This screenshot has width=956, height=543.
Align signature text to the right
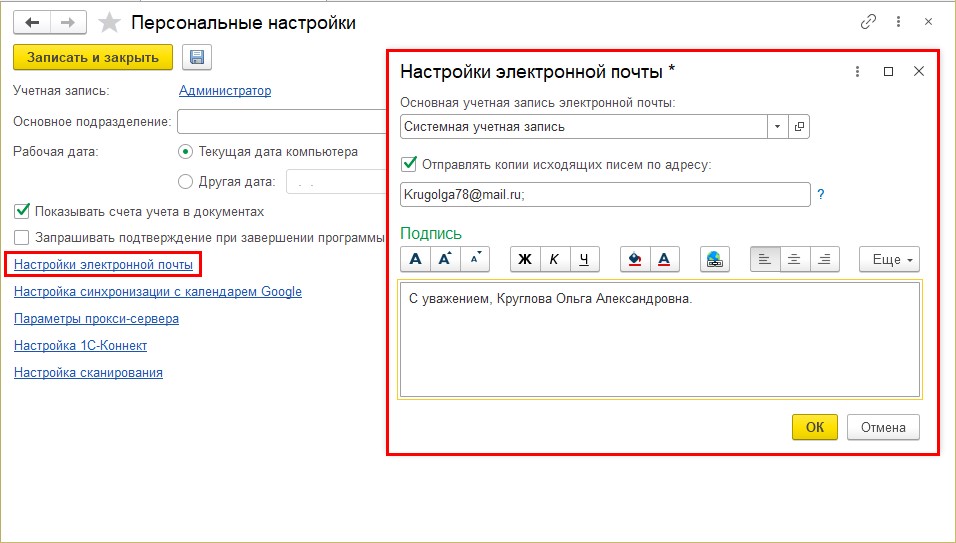824,259
